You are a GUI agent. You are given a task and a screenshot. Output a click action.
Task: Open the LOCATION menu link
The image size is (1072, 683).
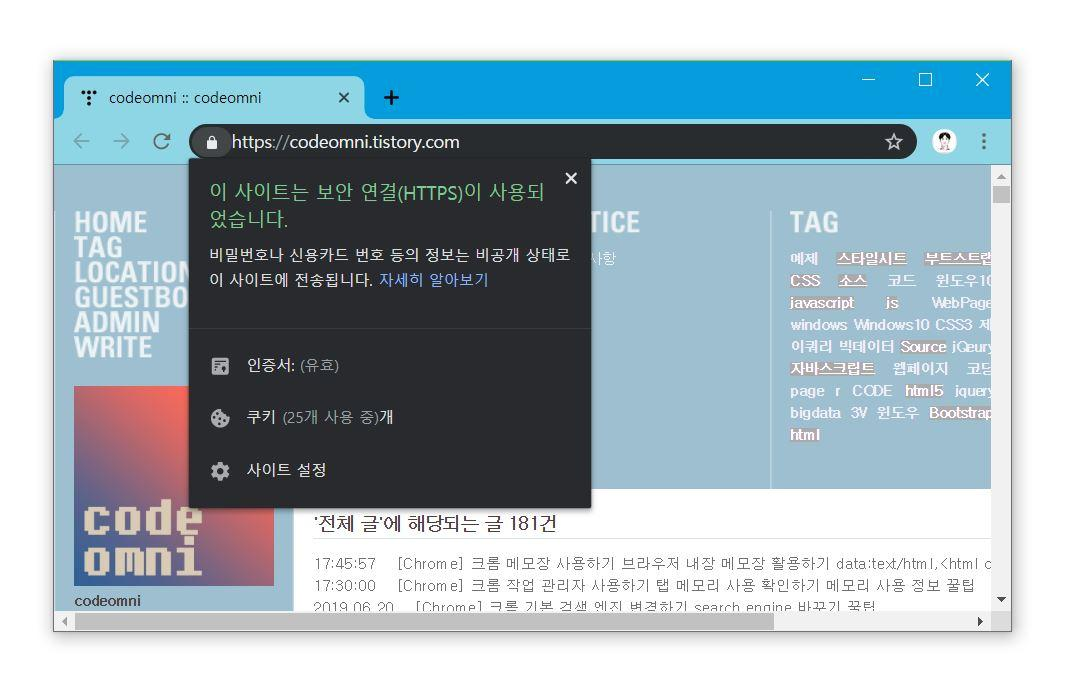(x=131, y=272)
